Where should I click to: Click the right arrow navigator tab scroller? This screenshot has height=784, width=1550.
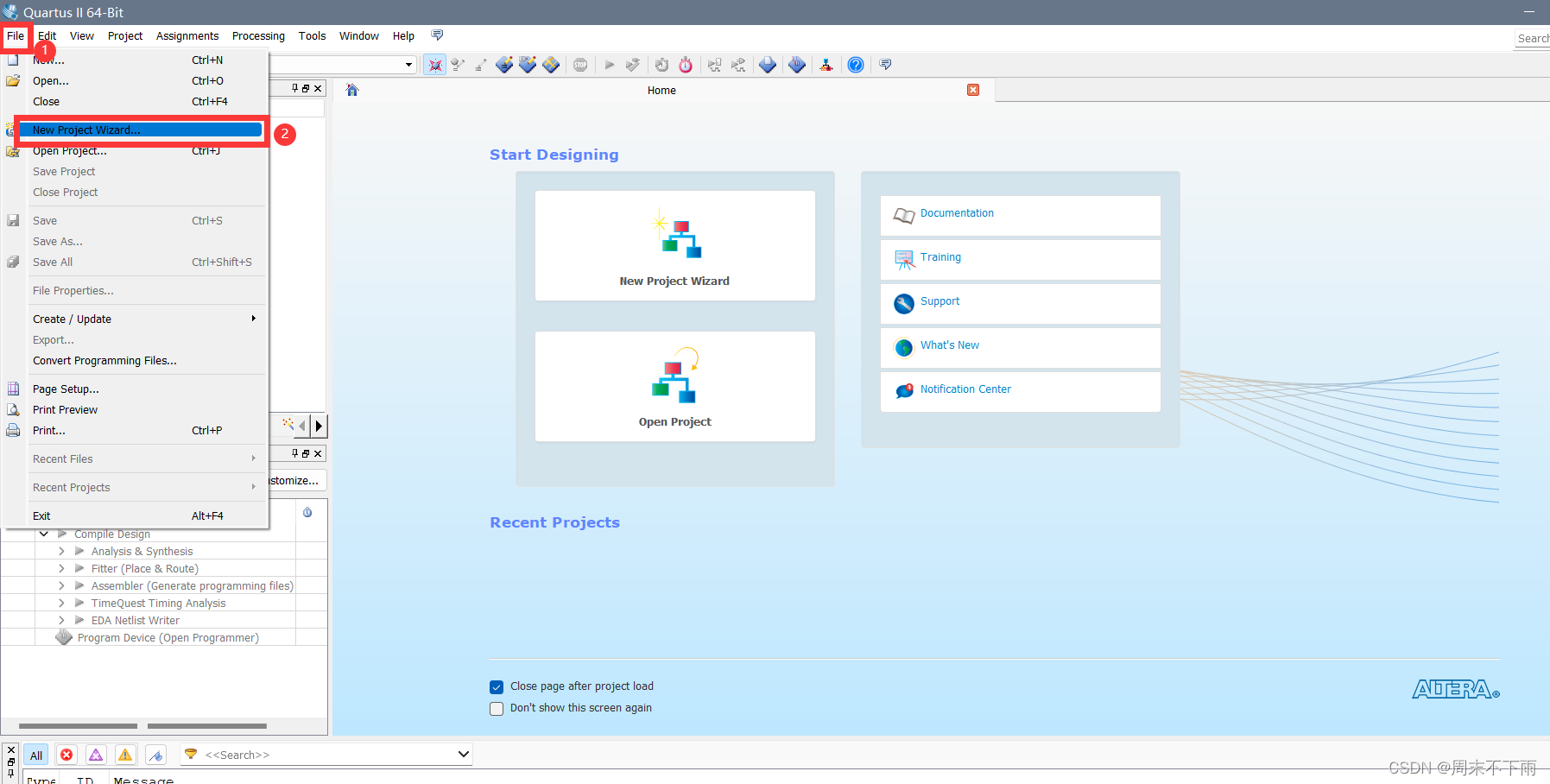(x=319, y=426)
